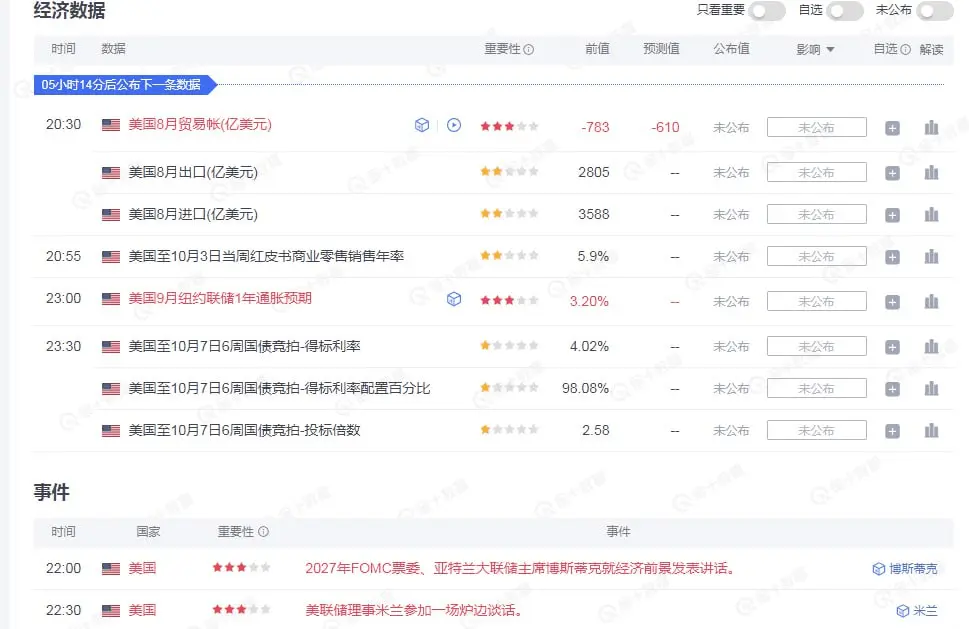Open 博斯蒂克就经济前景发表讲话 event
The height and width of the screenshot is (629, 969).
520,568
